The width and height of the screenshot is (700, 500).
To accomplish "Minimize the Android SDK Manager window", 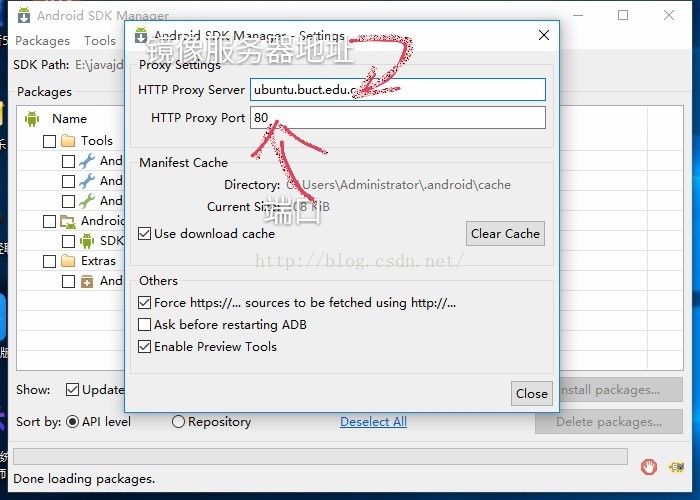I will (578, 15).
